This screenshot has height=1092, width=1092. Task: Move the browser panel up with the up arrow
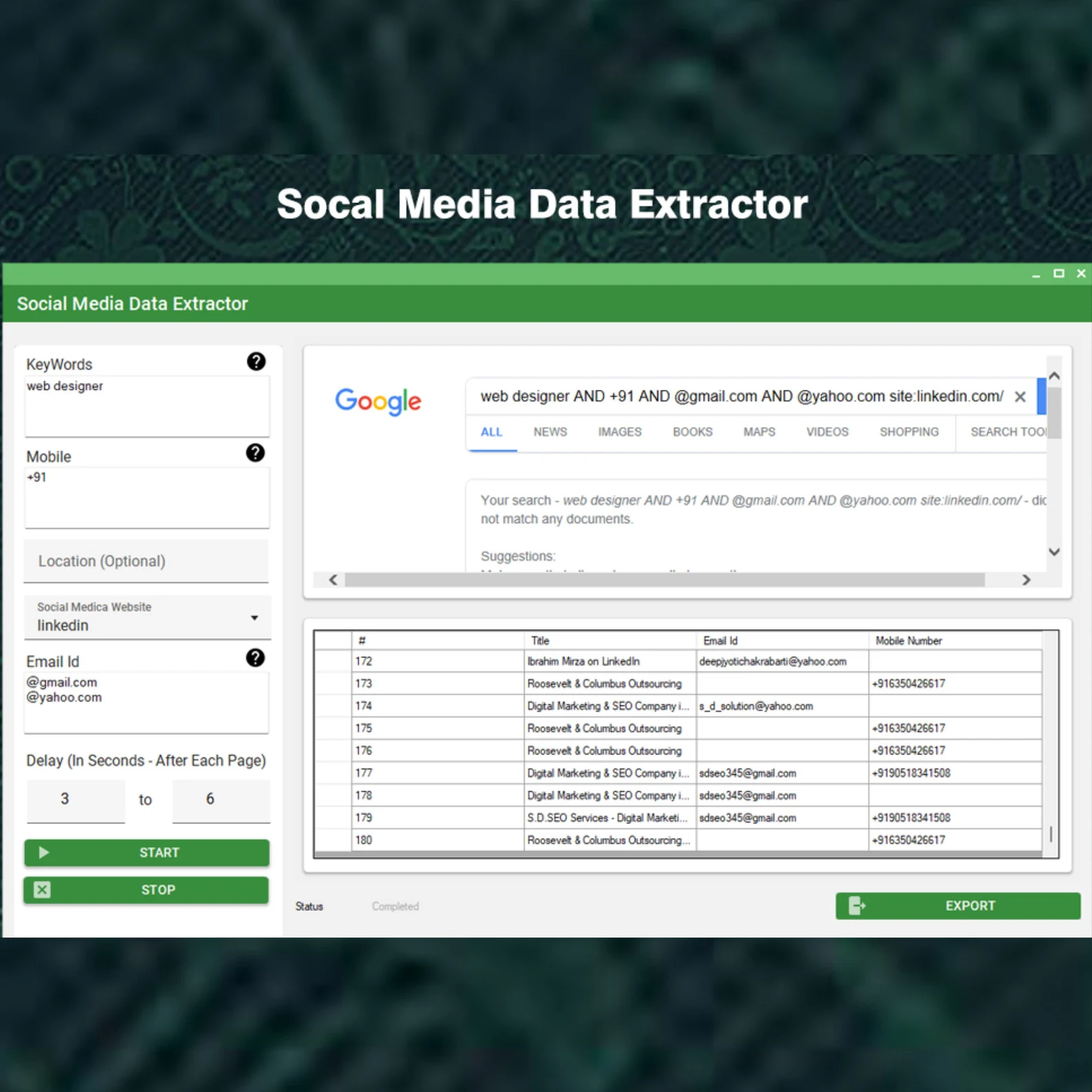point(1054,376)
